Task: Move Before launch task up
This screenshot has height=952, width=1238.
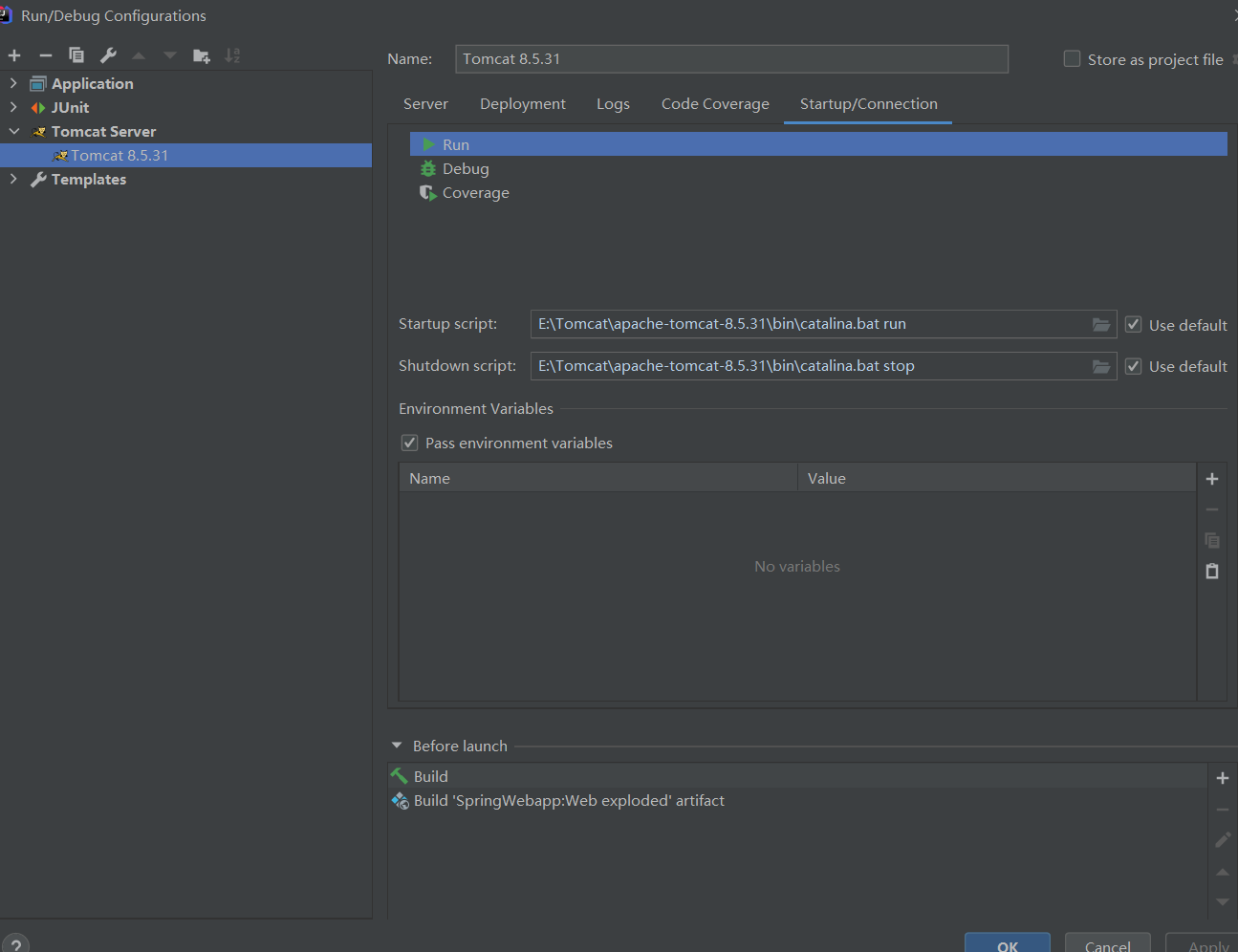Action: click(1223, 872)
